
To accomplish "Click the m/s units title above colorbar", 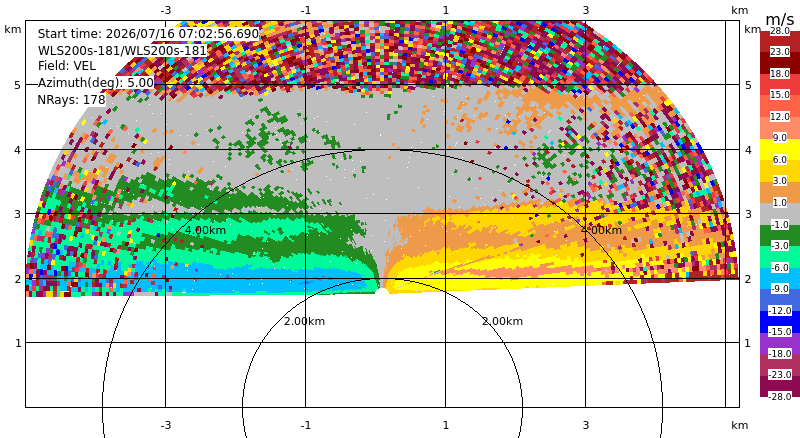I will (x=780, y=19).
